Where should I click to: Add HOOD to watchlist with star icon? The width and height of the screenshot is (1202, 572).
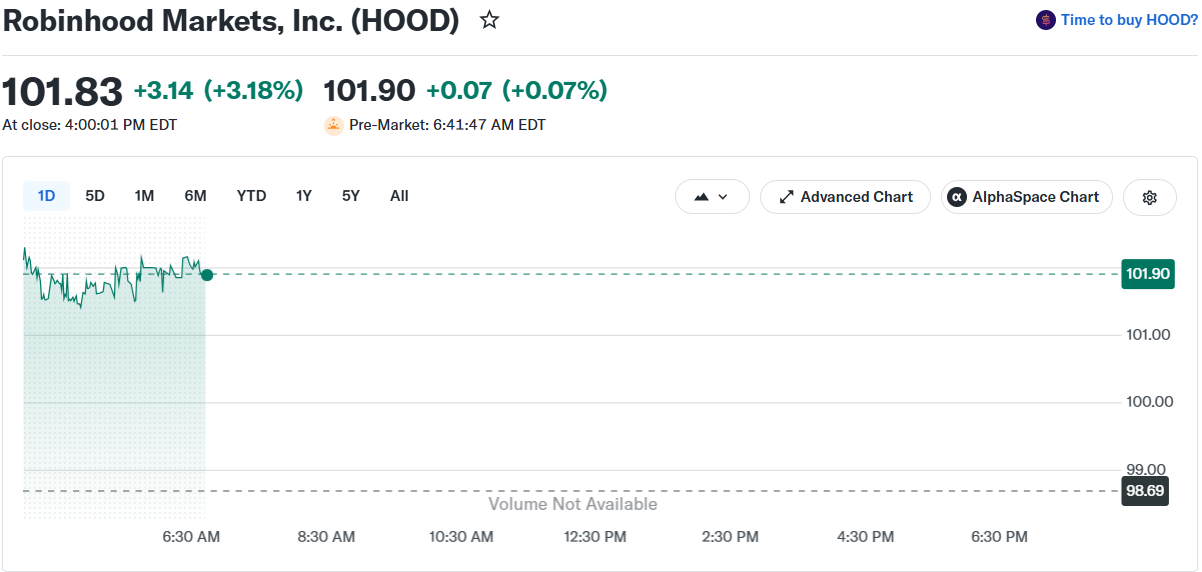(x=489, y=20)
